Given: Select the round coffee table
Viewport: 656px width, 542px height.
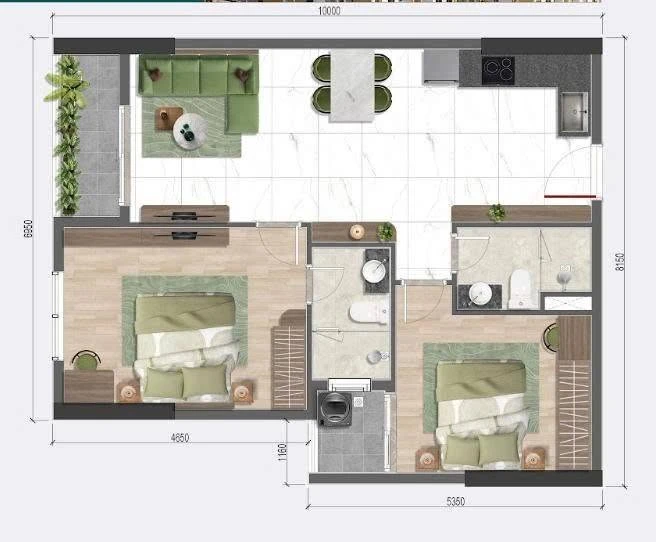Looking at the screenshot, I should 190,131.
